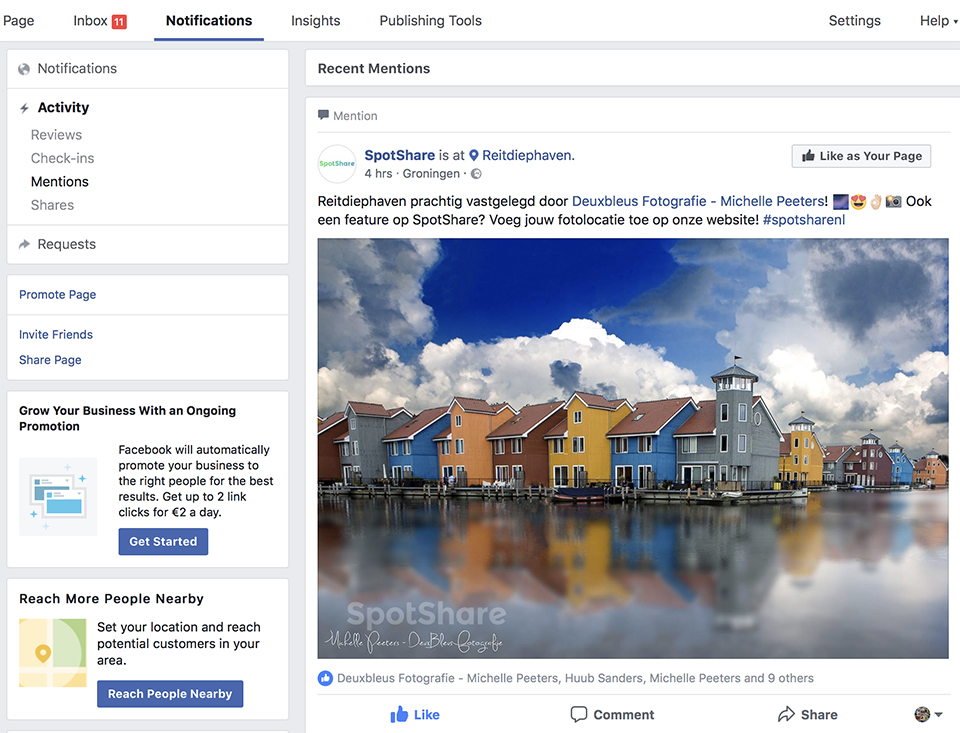
Task: Open the Huub Sanders name in likes
Action: tap(604, 678)
